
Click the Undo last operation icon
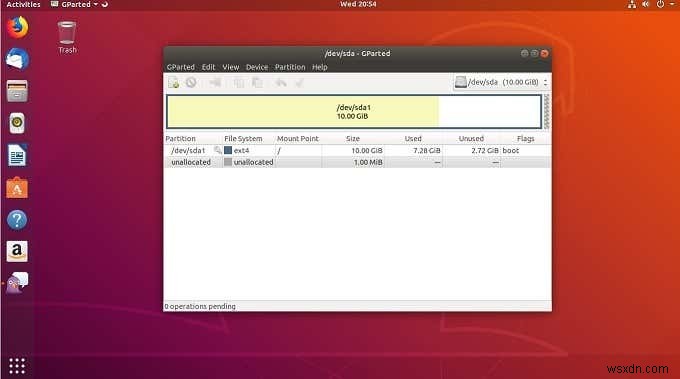coord(281,82)
